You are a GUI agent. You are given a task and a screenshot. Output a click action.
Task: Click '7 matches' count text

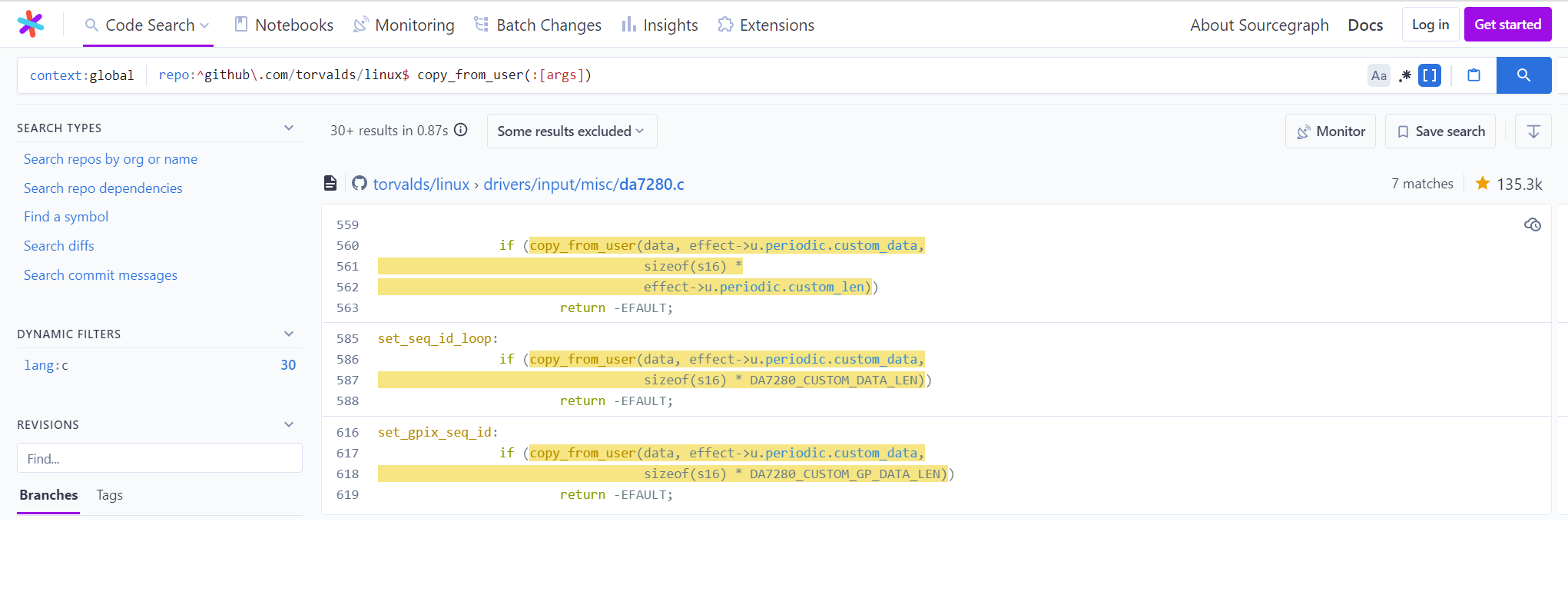pyautogui.click(x=1422, y=184)
